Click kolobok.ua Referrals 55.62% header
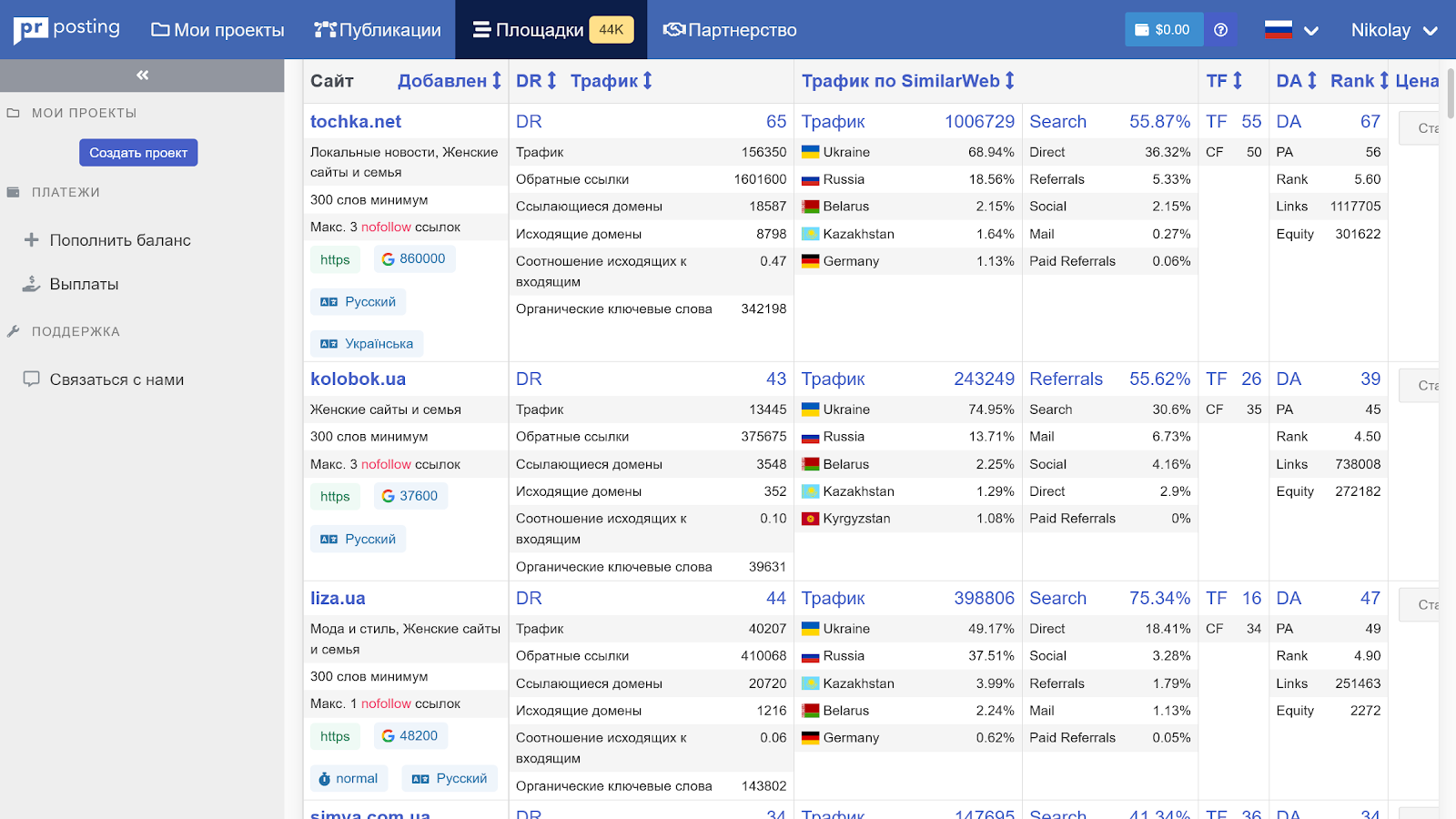Screen dimensions: 1456x819 point(1109,379)
